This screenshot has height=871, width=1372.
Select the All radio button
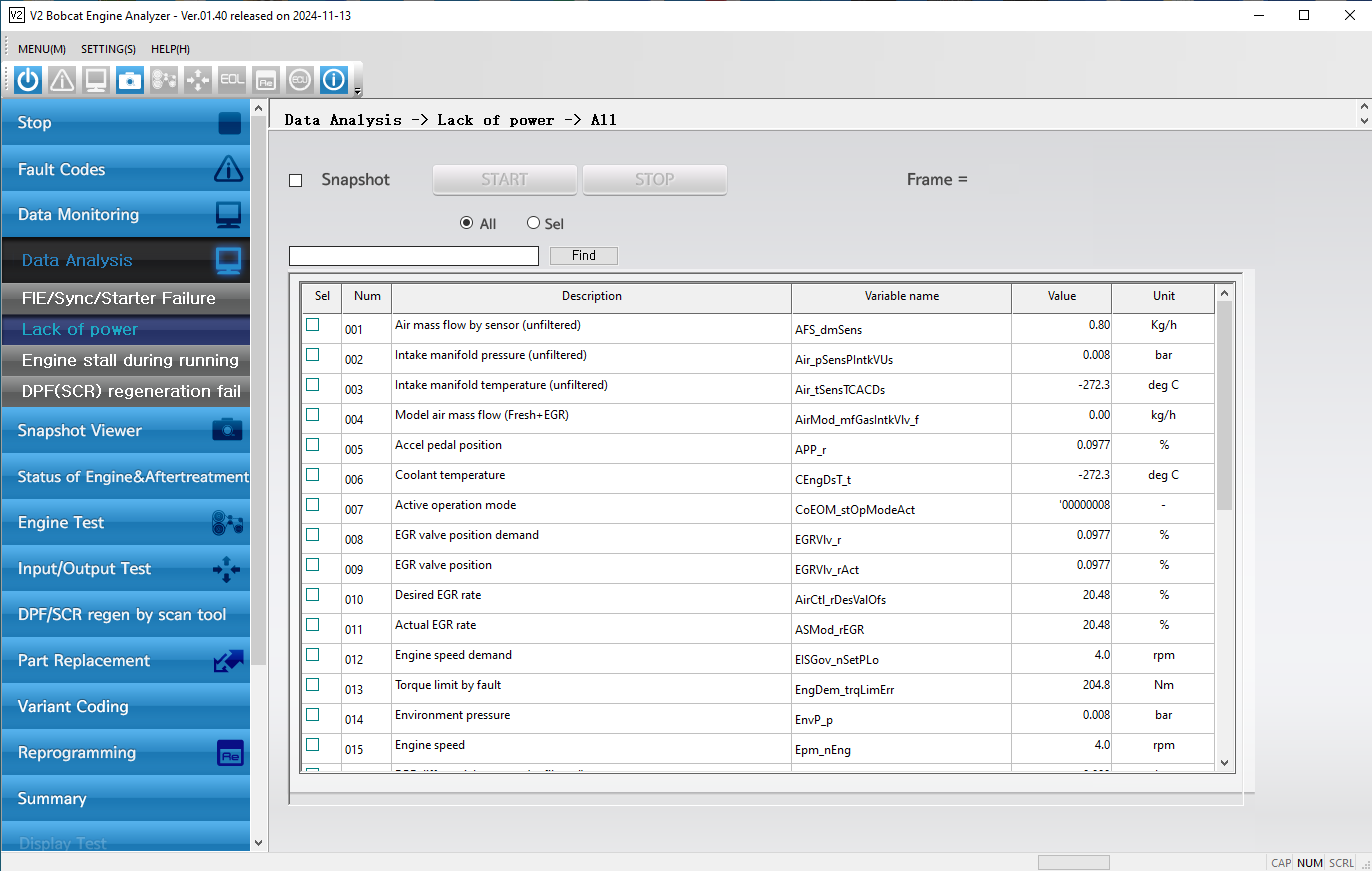click(466, 223)
